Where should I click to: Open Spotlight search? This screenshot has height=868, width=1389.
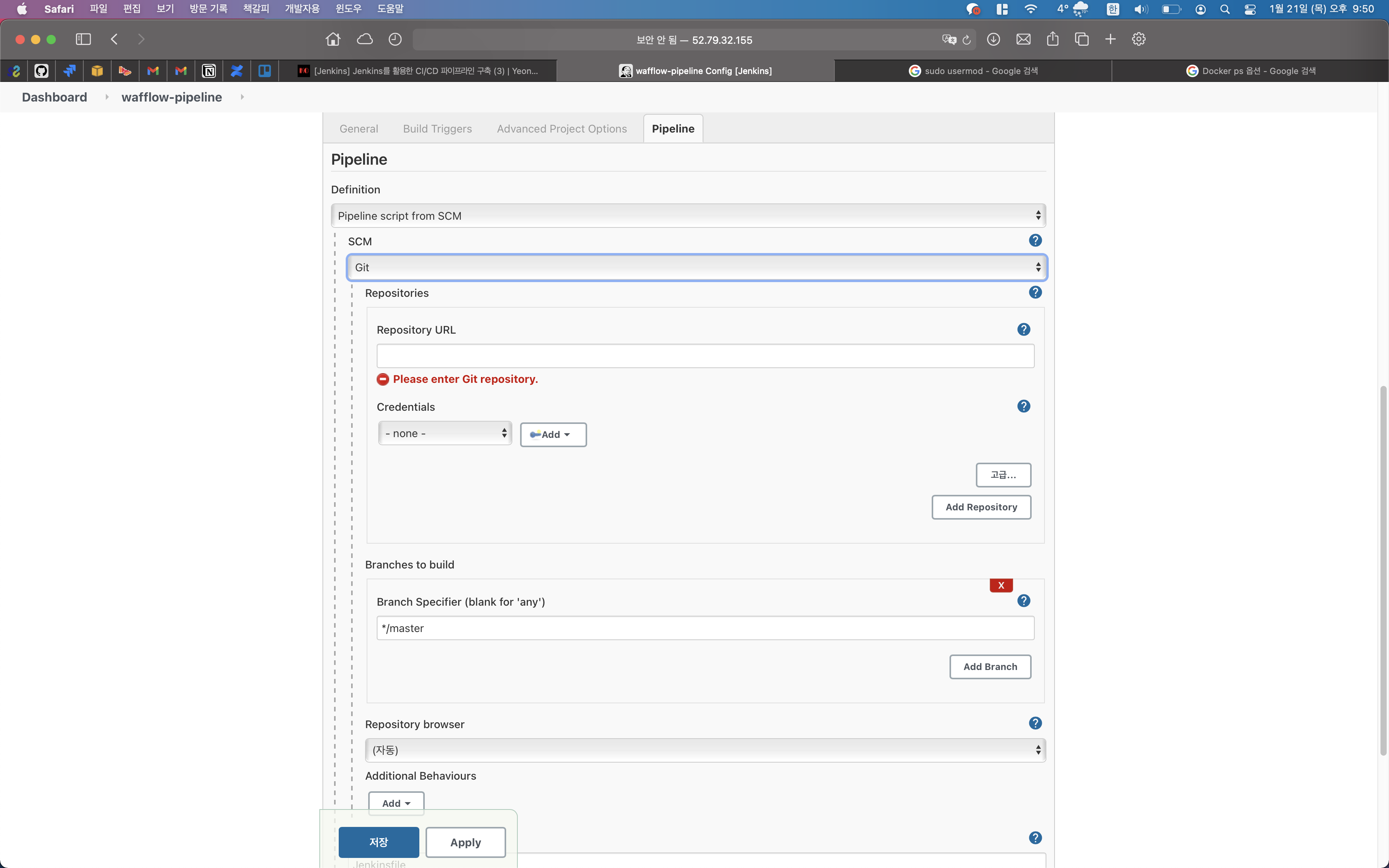[1225, 9]
